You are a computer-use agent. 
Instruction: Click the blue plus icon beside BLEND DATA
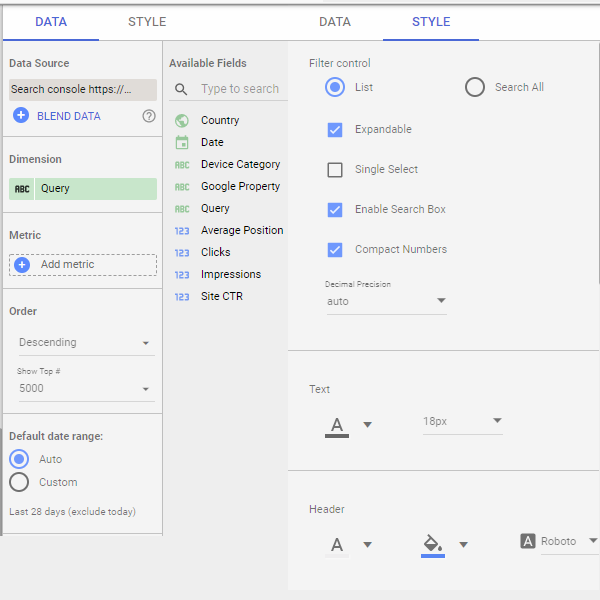click(21, 115)
